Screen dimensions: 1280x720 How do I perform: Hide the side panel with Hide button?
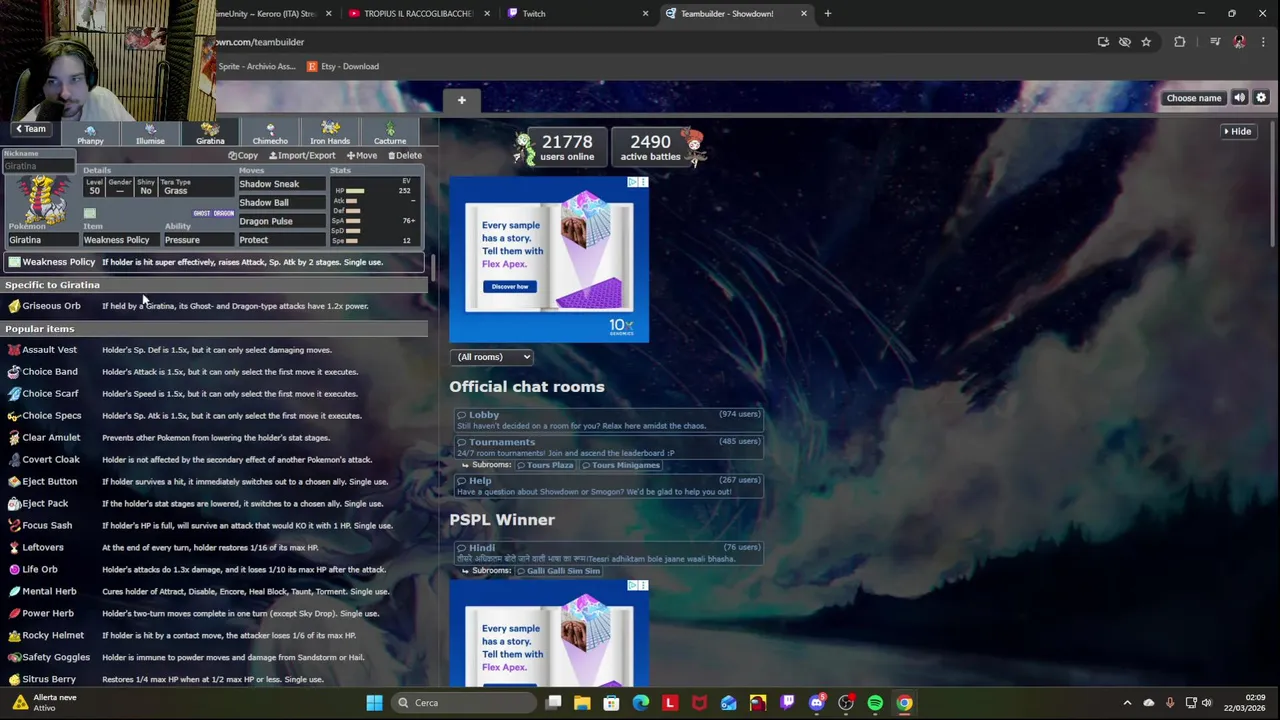tap(1238, 131)
